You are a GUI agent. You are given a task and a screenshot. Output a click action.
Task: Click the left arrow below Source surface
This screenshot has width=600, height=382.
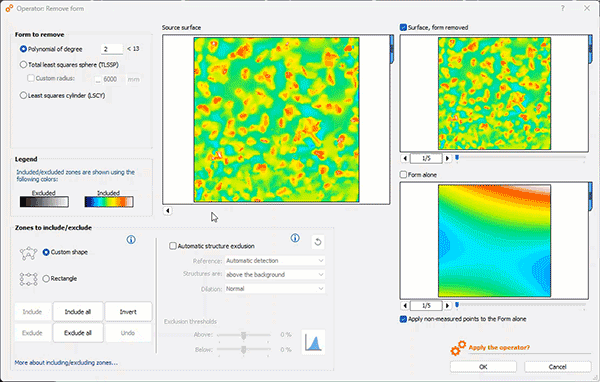(x=167, y=211)
